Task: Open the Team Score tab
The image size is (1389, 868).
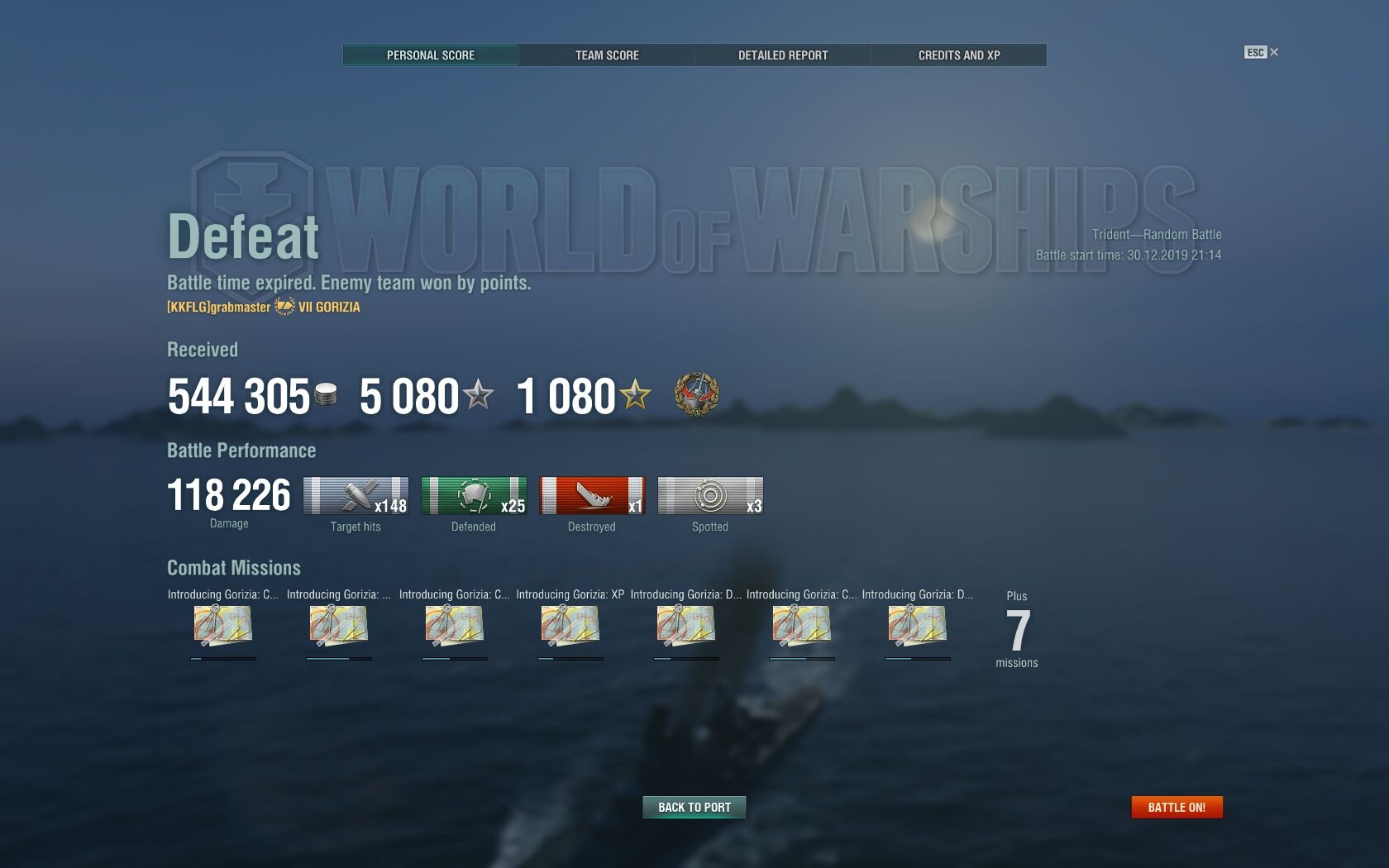Action: coord(607,55)
